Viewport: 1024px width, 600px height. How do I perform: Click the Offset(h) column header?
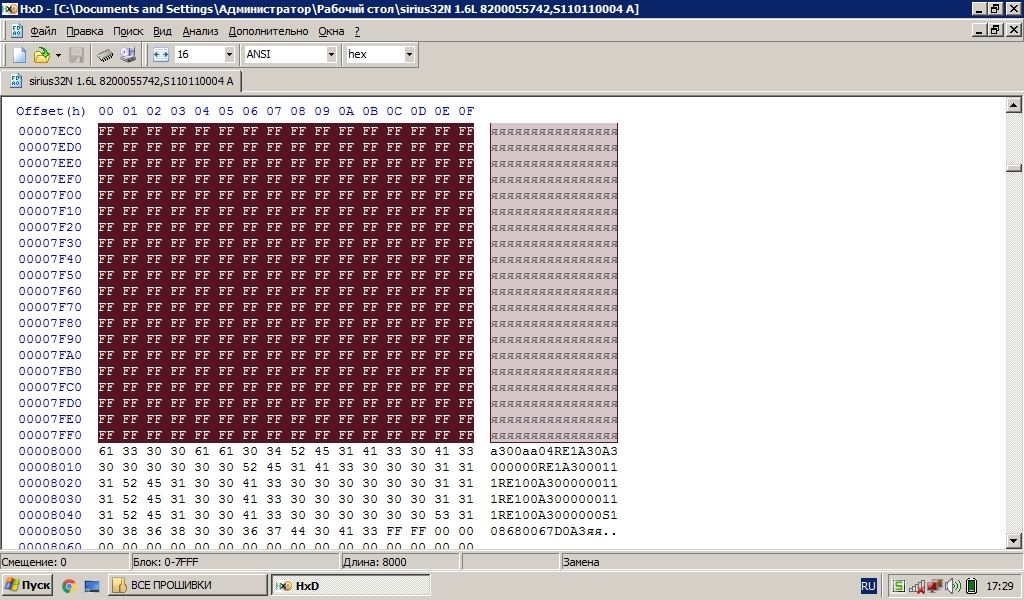coord(51,111)
